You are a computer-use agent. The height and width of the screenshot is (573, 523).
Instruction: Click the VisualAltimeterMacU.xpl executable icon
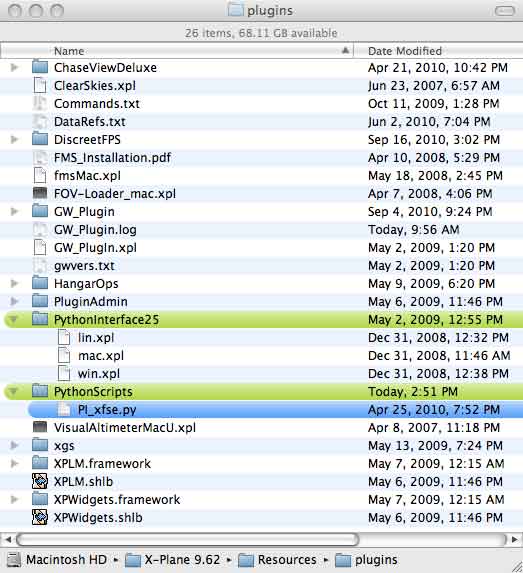pyautogui.click(x=40, y=427)
